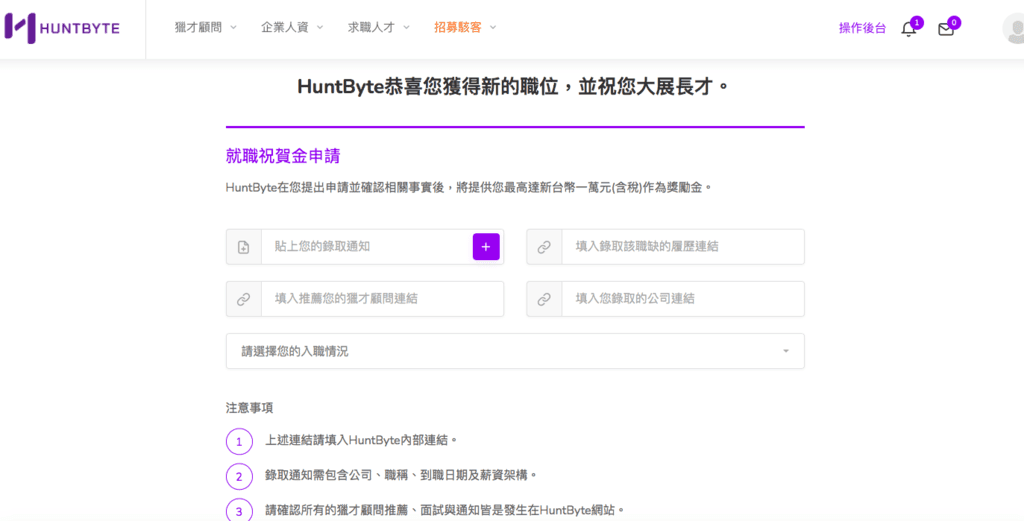Expand chevron next to 招募駭客
The width and height of the screenshot is (1024, 521).
(x=493, y=27)
